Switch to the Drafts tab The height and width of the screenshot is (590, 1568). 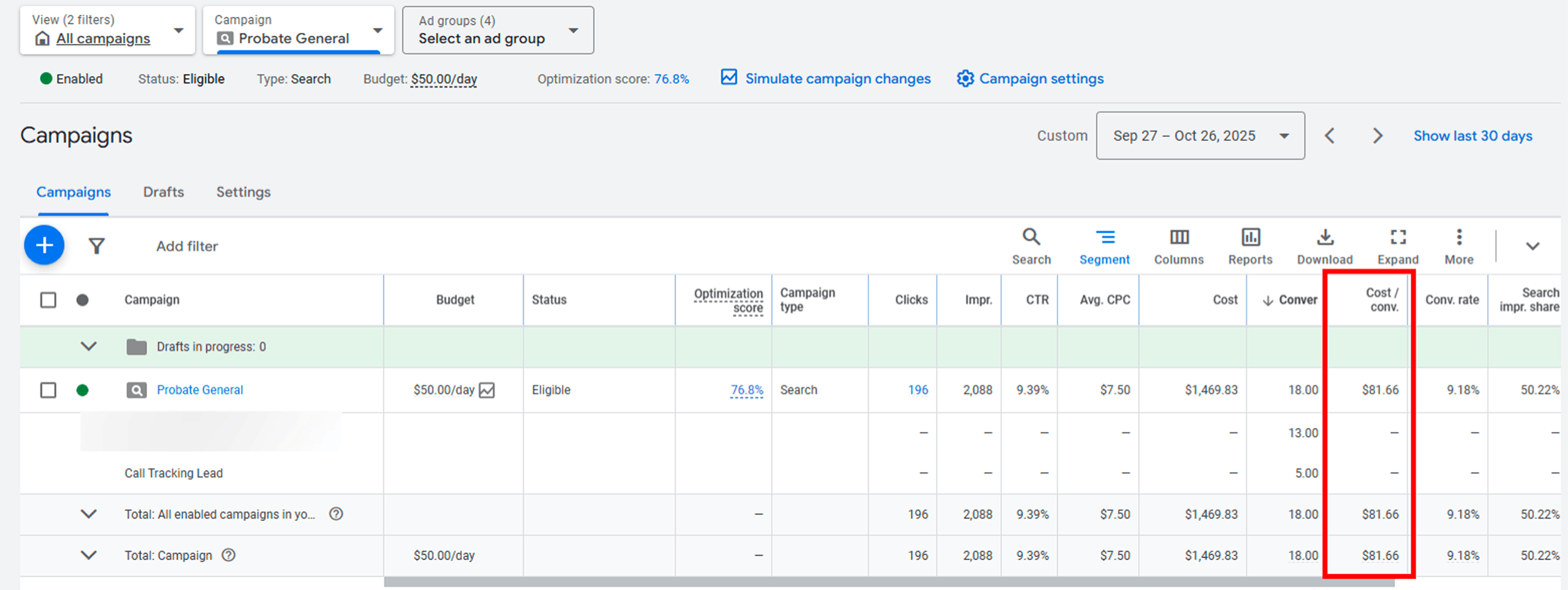point(163,192)
